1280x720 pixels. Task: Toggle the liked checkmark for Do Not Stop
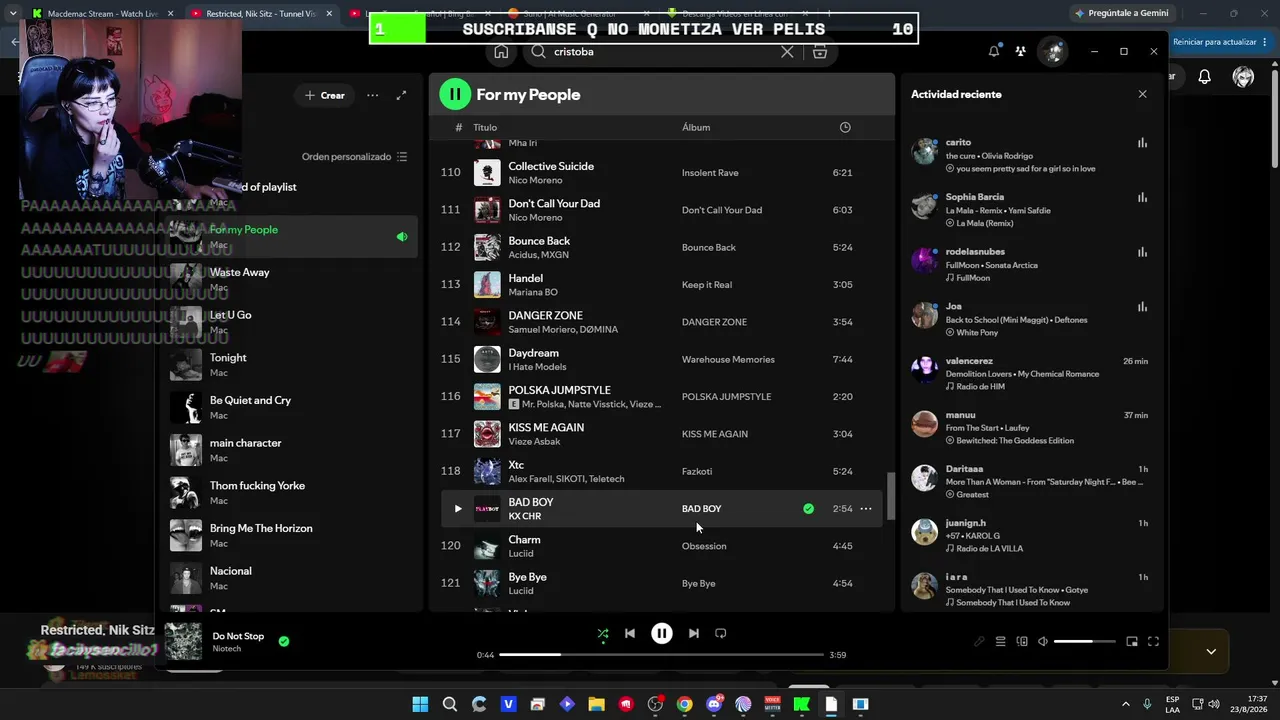coord(284,641)
